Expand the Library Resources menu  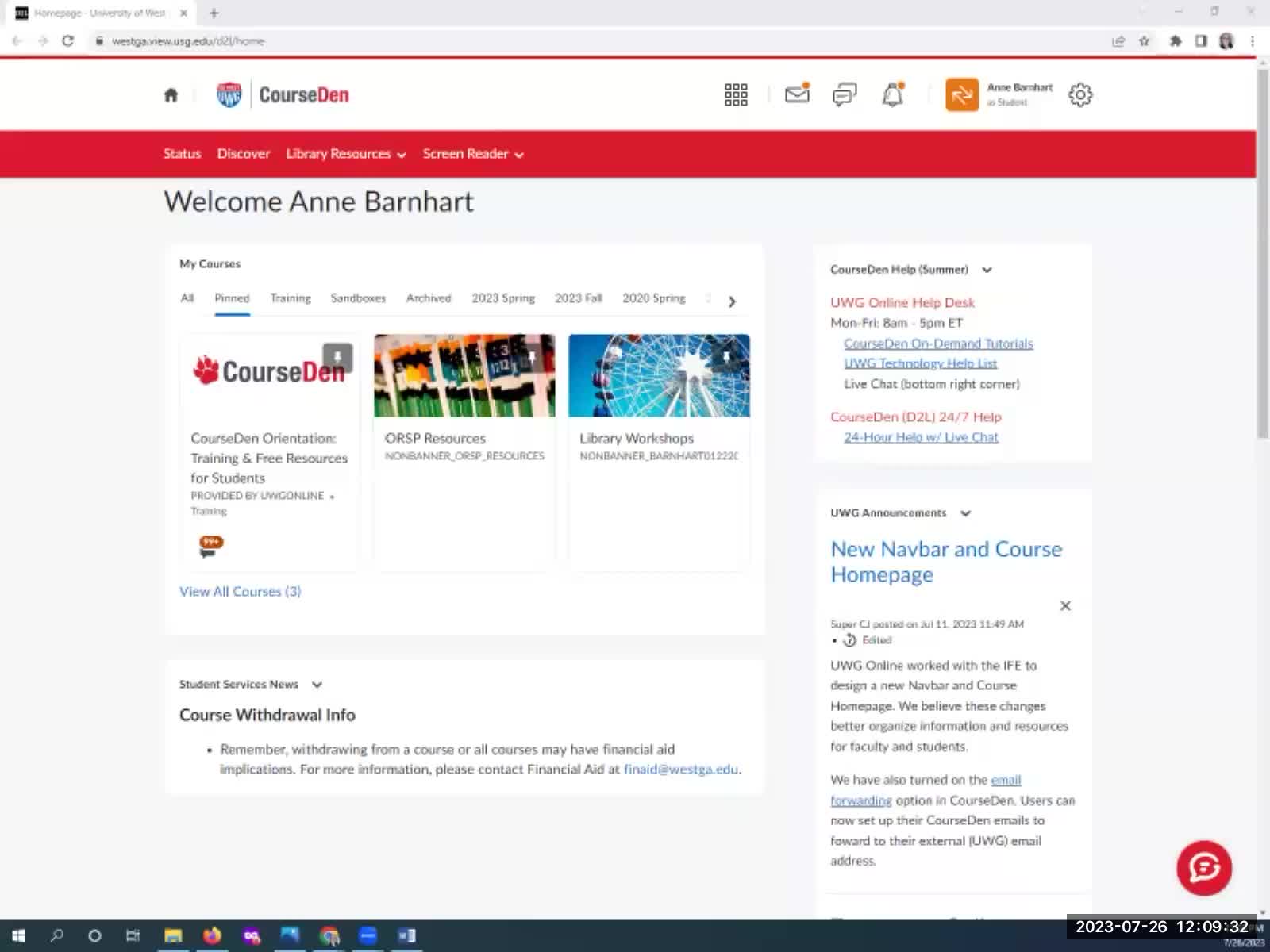pyautogui.click(x=346, y=154)
